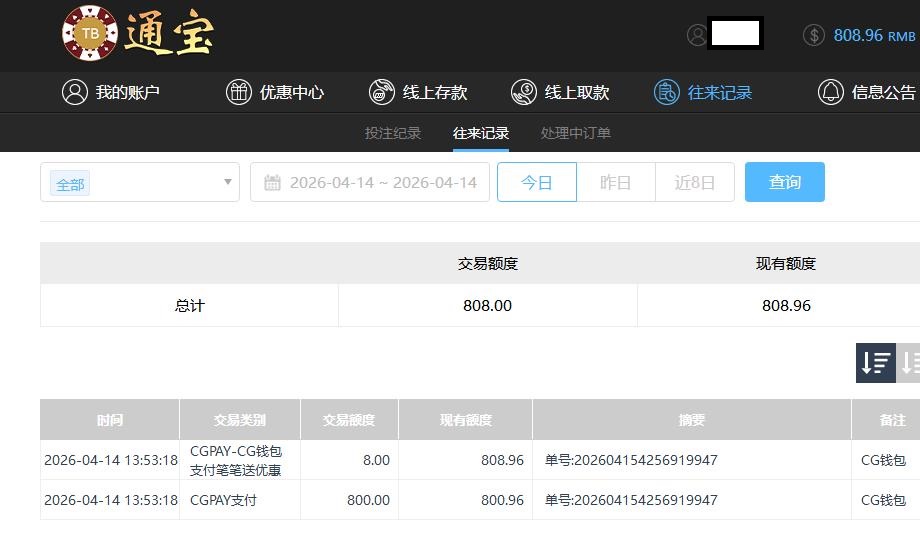Click the user avatar icon in header
This screenshot has height=534, width=920.
pos(697,35)
